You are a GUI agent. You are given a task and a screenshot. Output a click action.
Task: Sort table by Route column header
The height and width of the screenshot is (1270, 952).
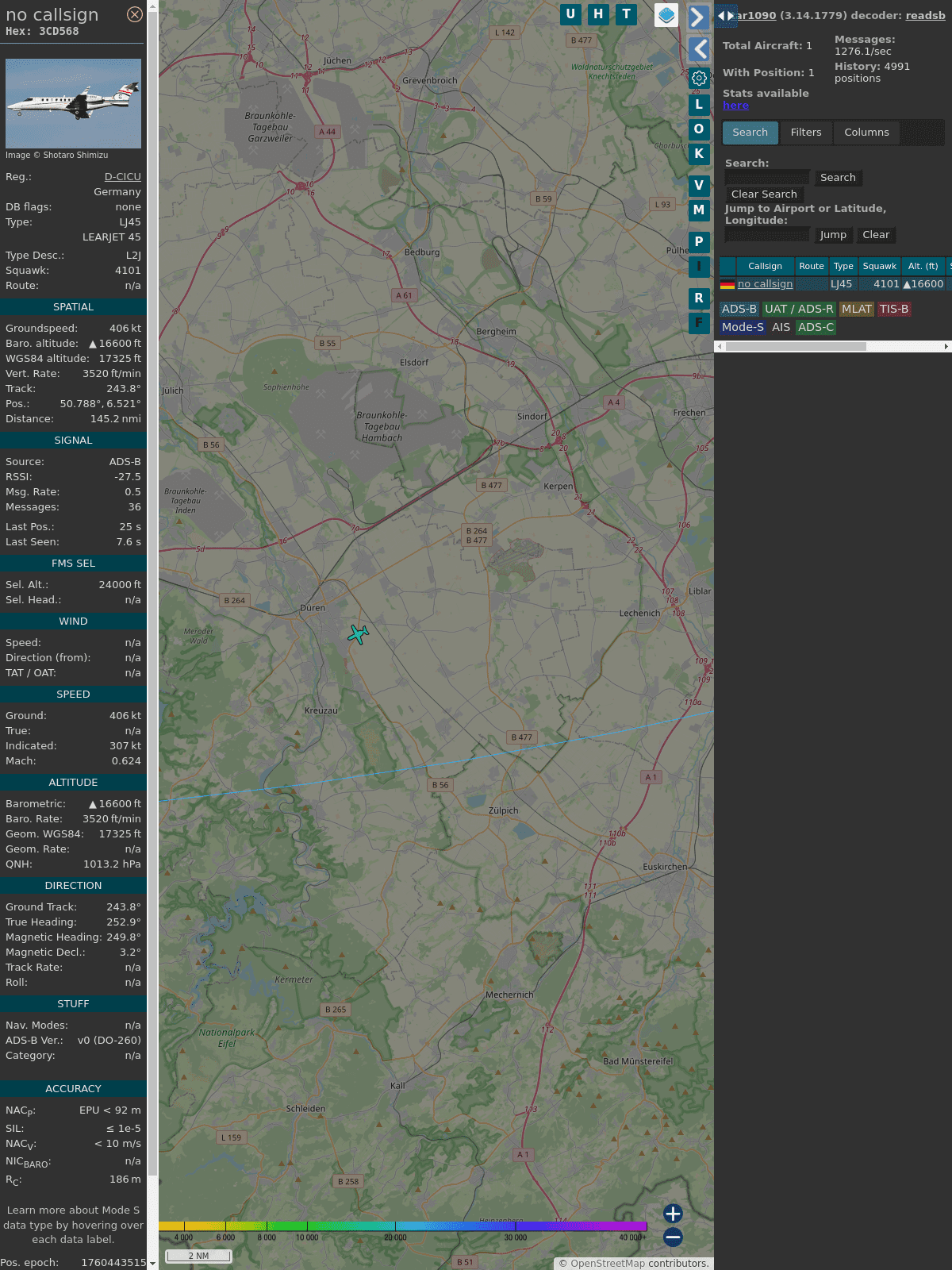tap(812, 267)
